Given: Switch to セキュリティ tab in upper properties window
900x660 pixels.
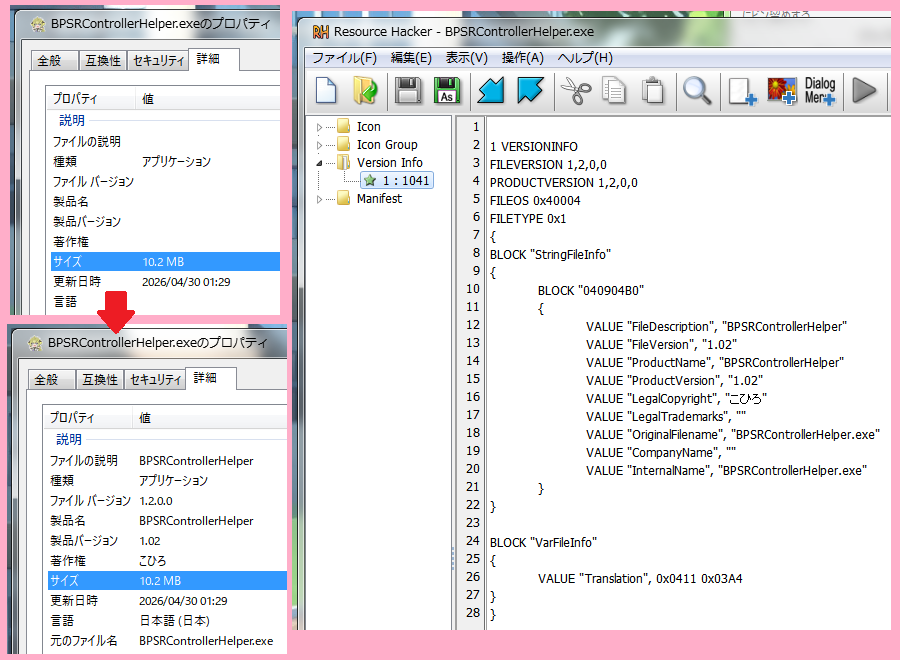Looking at the screenshot, I should pos(158,60).
